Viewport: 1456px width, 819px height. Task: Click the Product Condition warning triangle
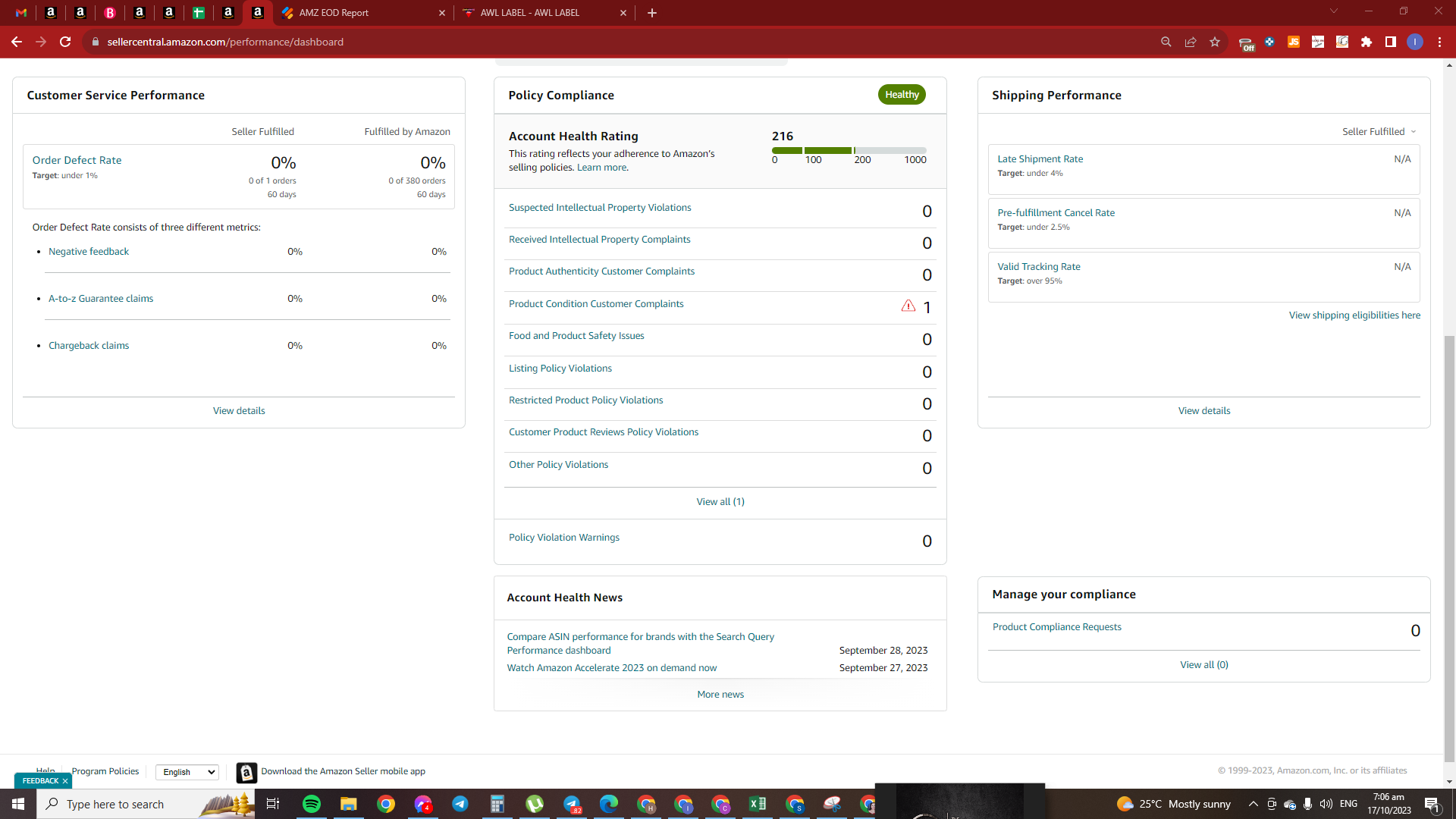pyautogui.click(x=908, y=306)
